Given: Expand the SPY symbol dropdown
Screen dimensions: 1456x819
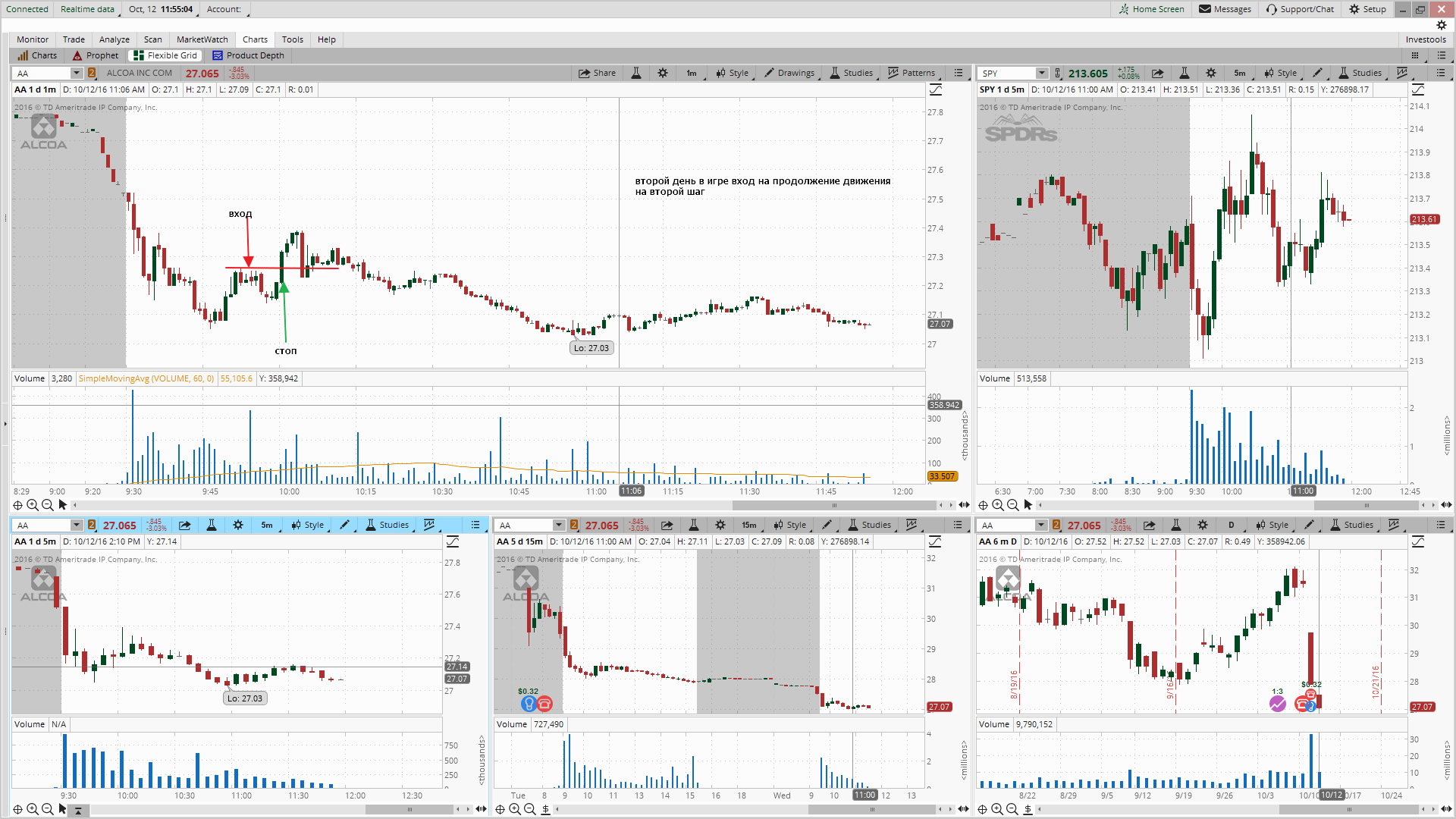Looking at the screenshot, I should pyautogui.click(x=1042, y=73).
